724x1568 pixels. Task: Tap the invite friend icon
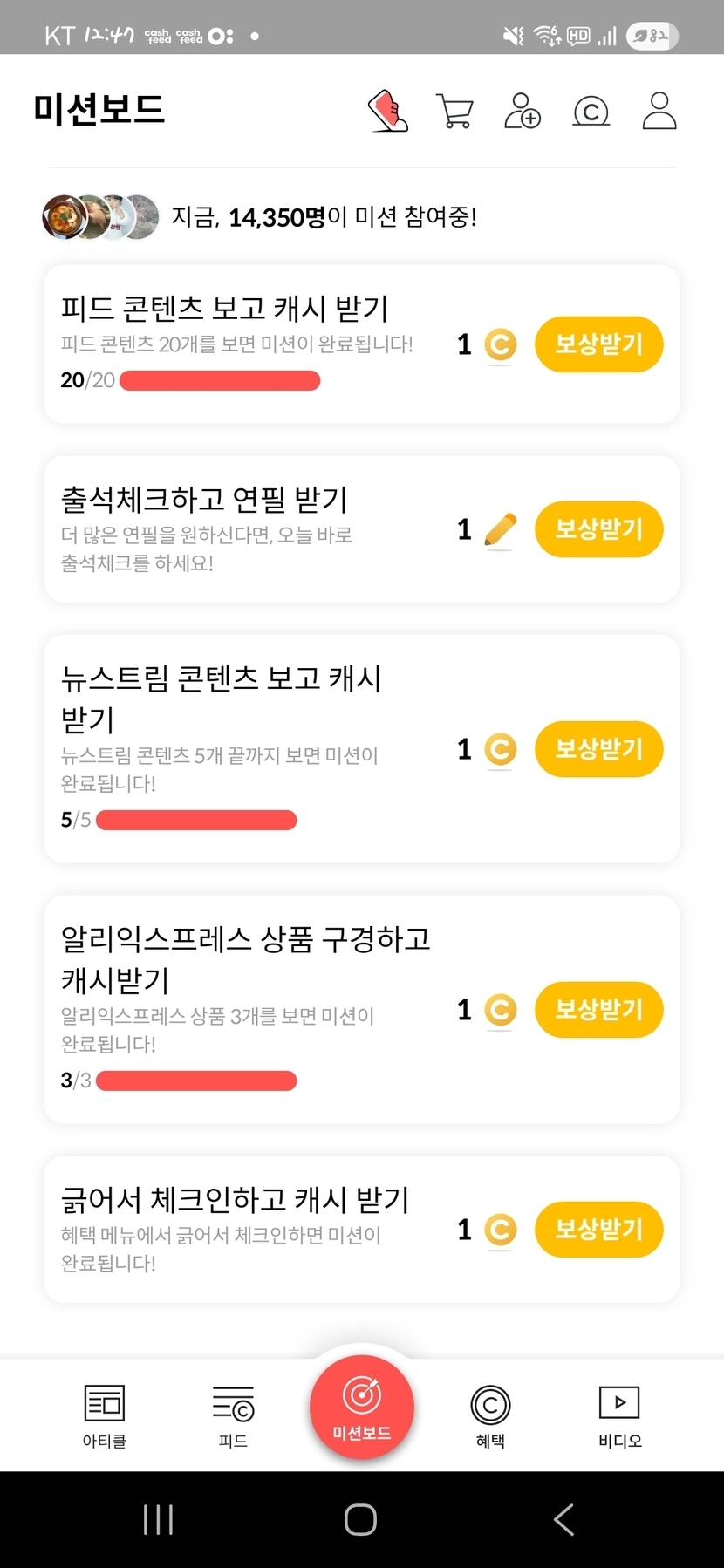[x=522, y=112]
